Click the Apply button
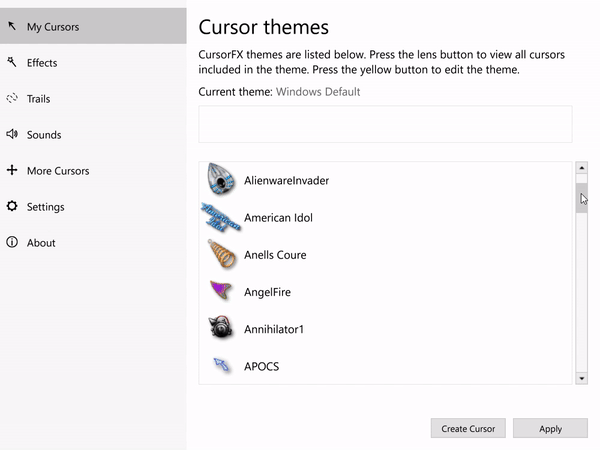Viewport: 600px width, 450px height. (550, 428)
